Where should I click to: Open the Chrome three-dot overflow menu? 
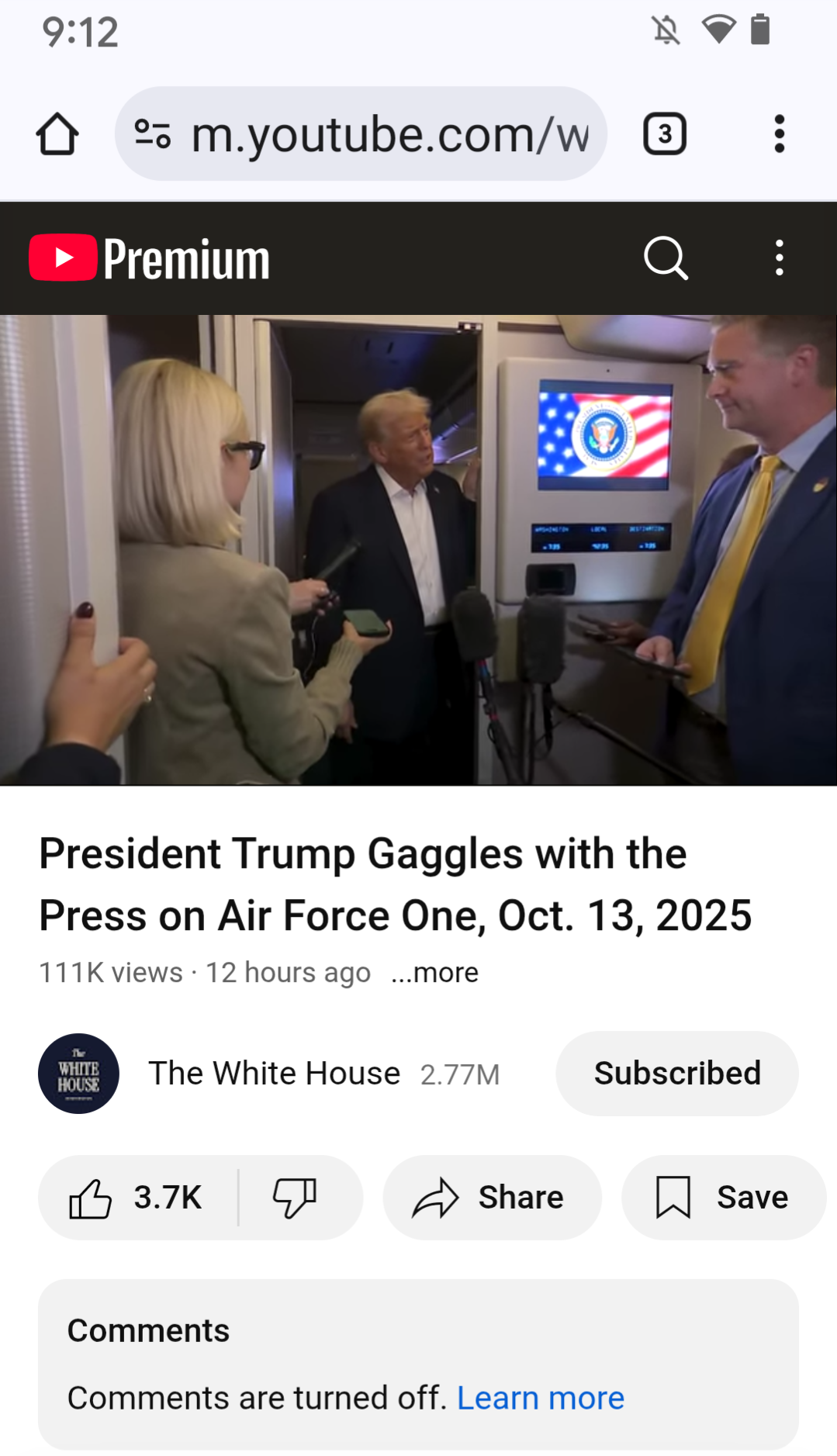pos(780,134)
